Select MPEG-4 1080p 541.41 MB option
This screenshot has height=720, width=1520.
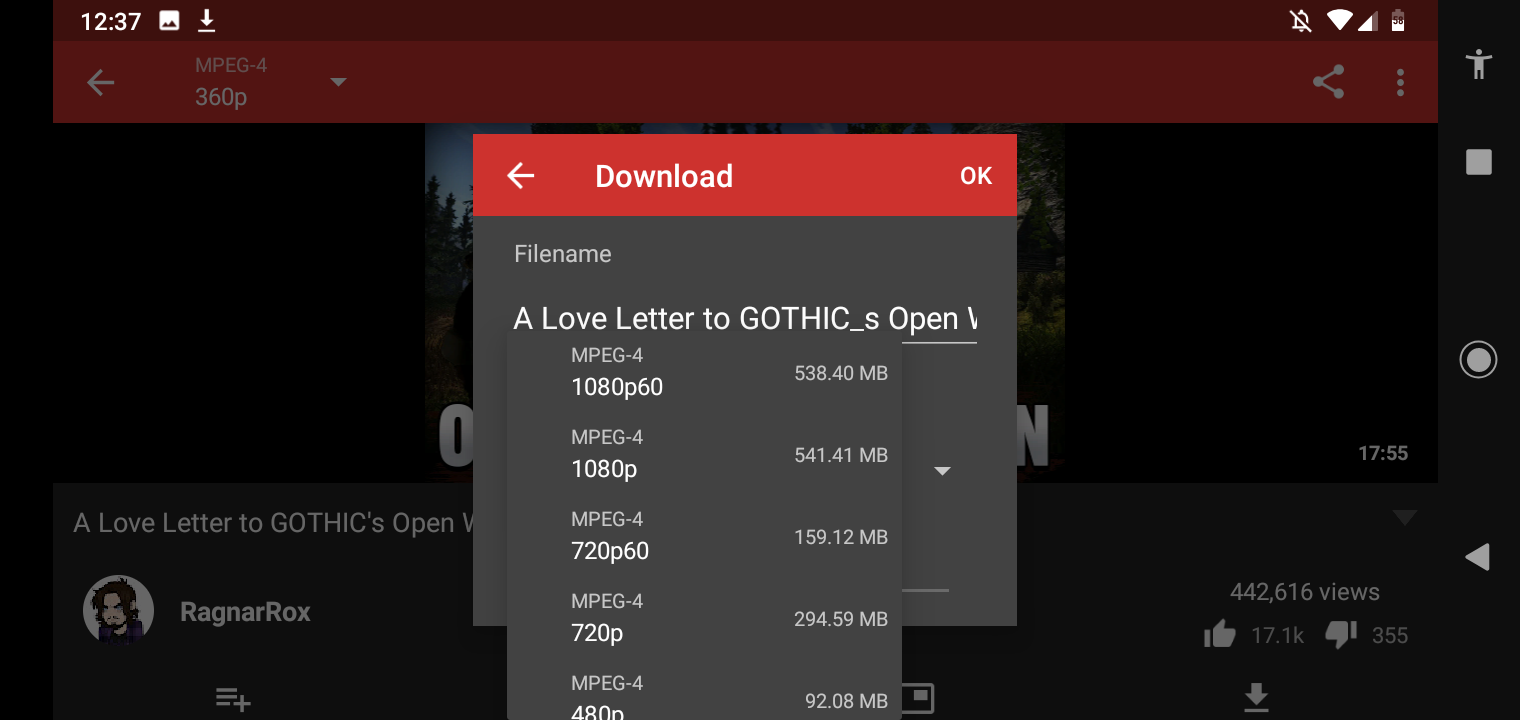(x=704, y=454)
